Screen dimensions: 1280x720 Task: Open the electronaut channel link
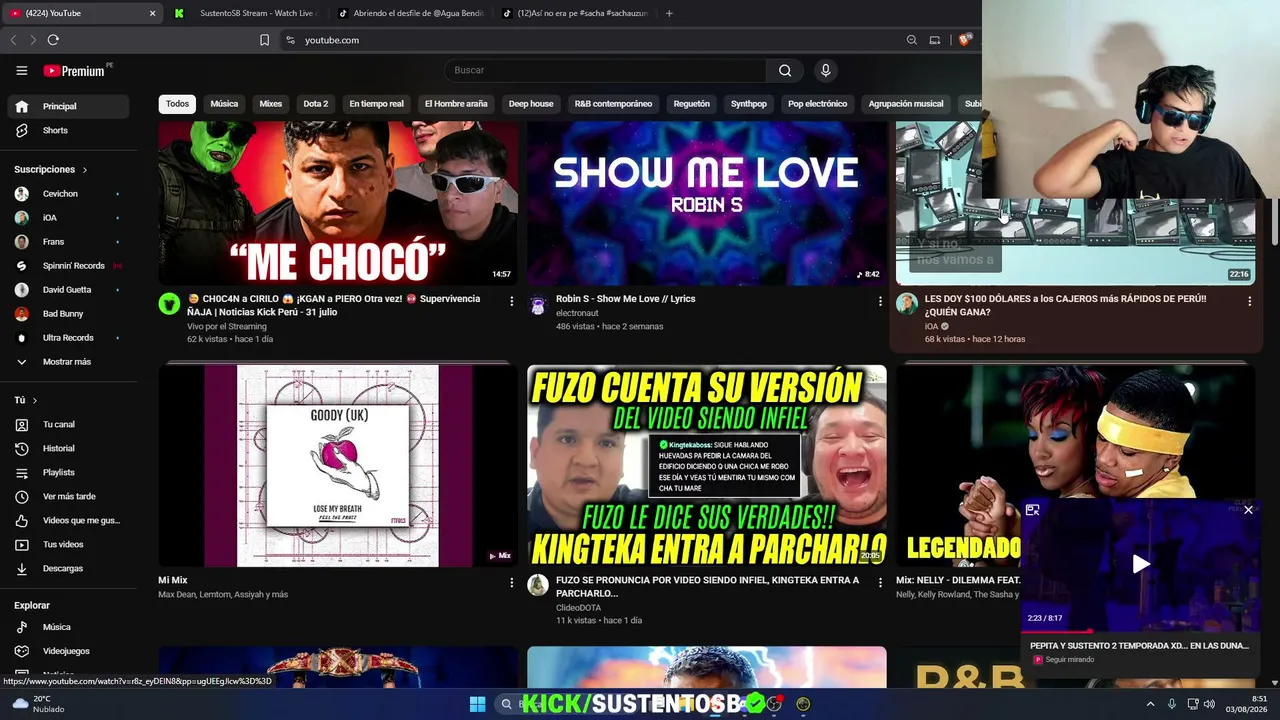coord(578,313)
